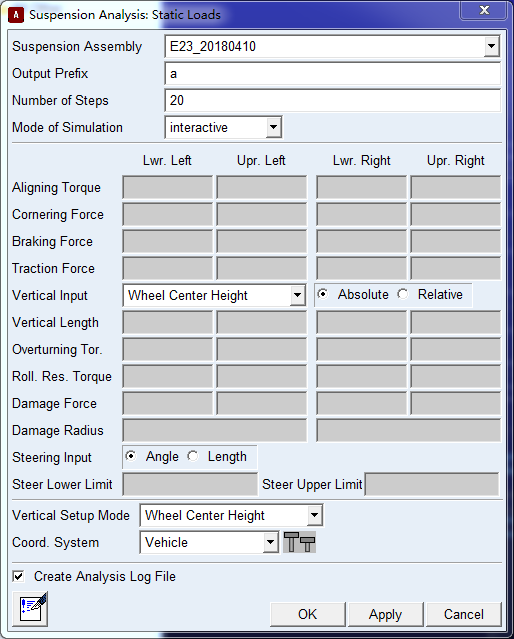Expand the Vertical Input dropdown

[x=298, y=295]
